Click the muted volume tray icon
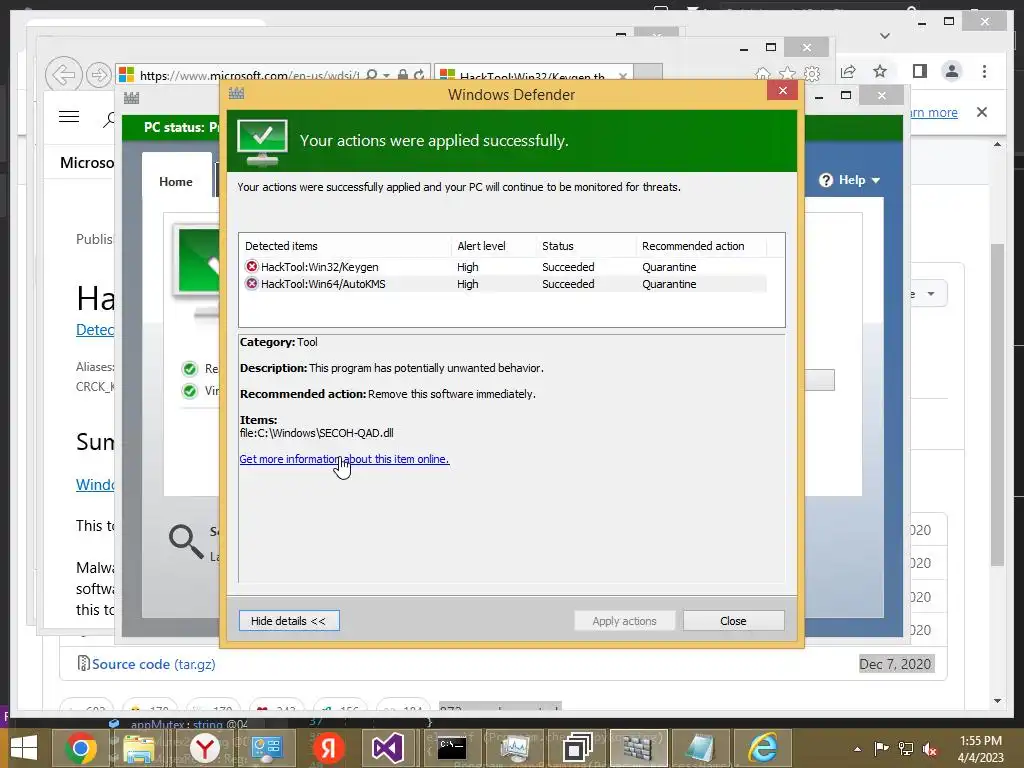 pyautogui.click(x=930, y=749)
